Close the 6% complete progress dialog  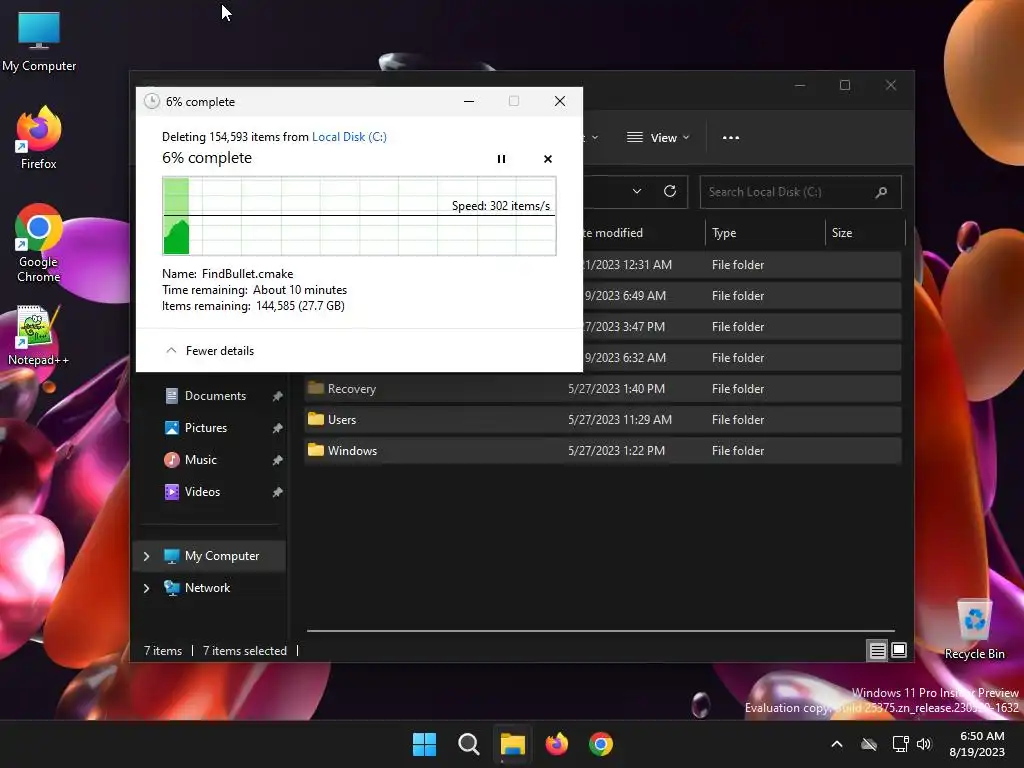pos(560,101)
